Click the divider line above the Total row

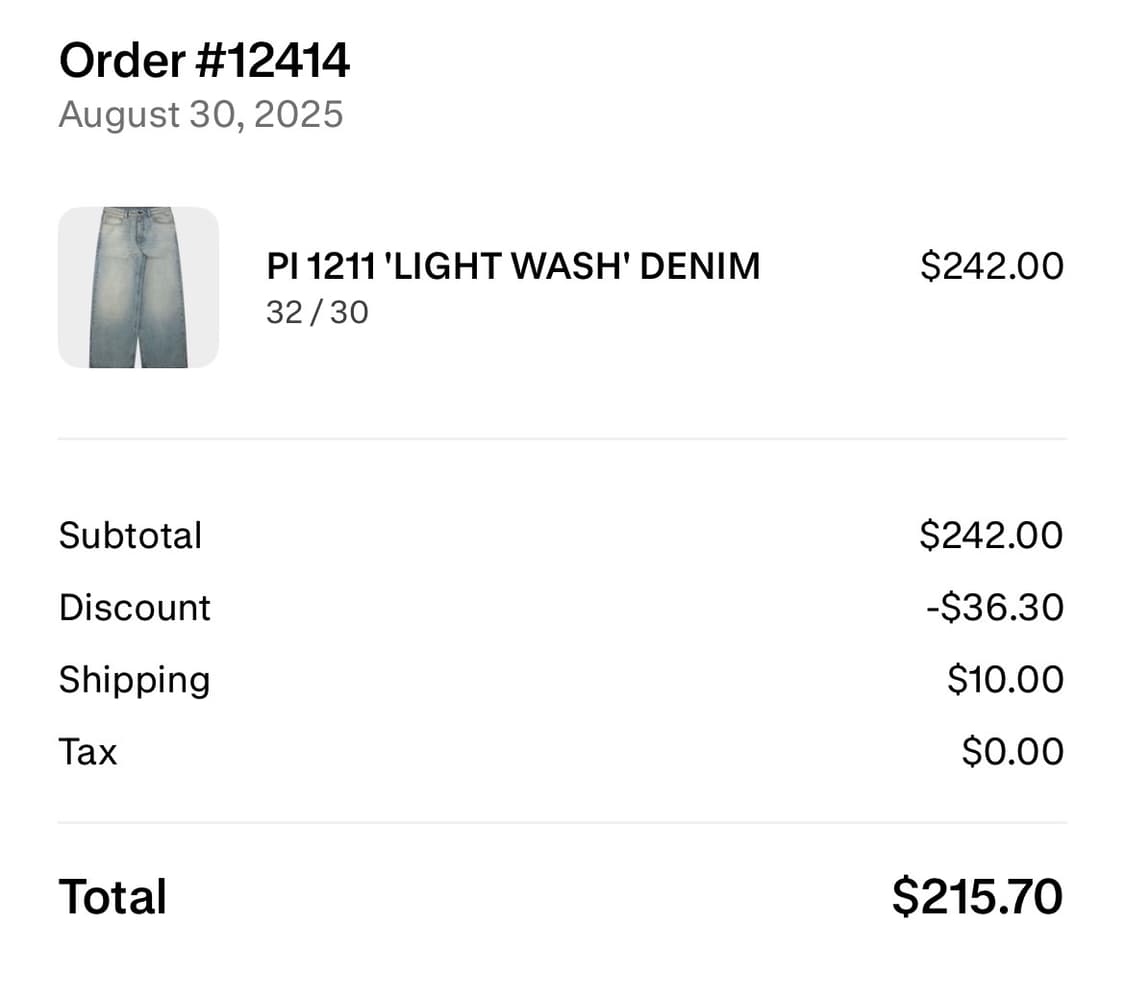click(562, 823)
